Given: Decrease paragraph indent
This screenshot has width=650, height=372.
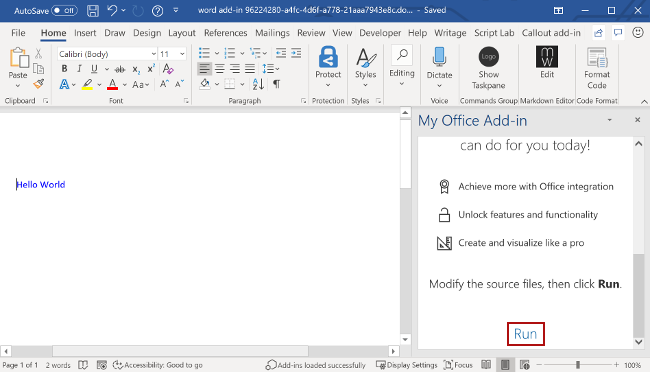Looking at the screenshot, I should point(281,53).
